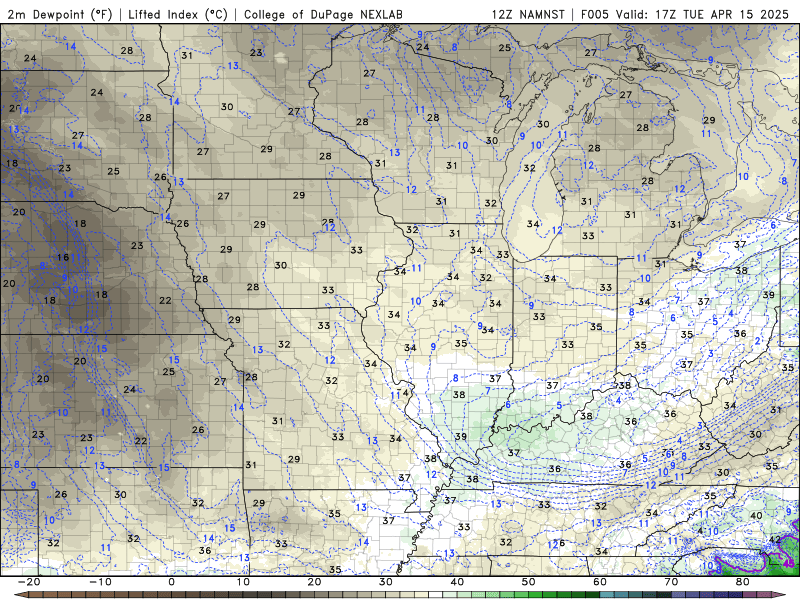This screenshot has width=800, height=600.
Task: Click the "60" label under the color scale
Action: click(600, 582)
